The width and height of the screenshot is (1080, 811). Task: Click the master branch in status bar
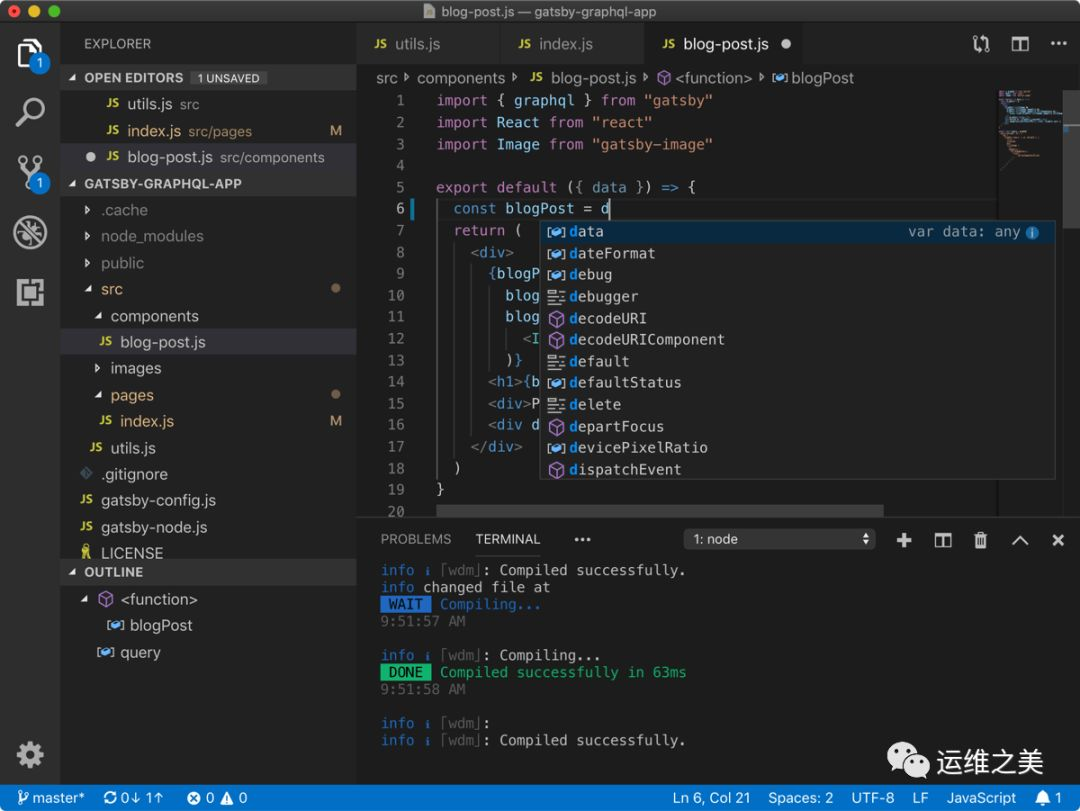pyautogui.click(x=52, y=798)
